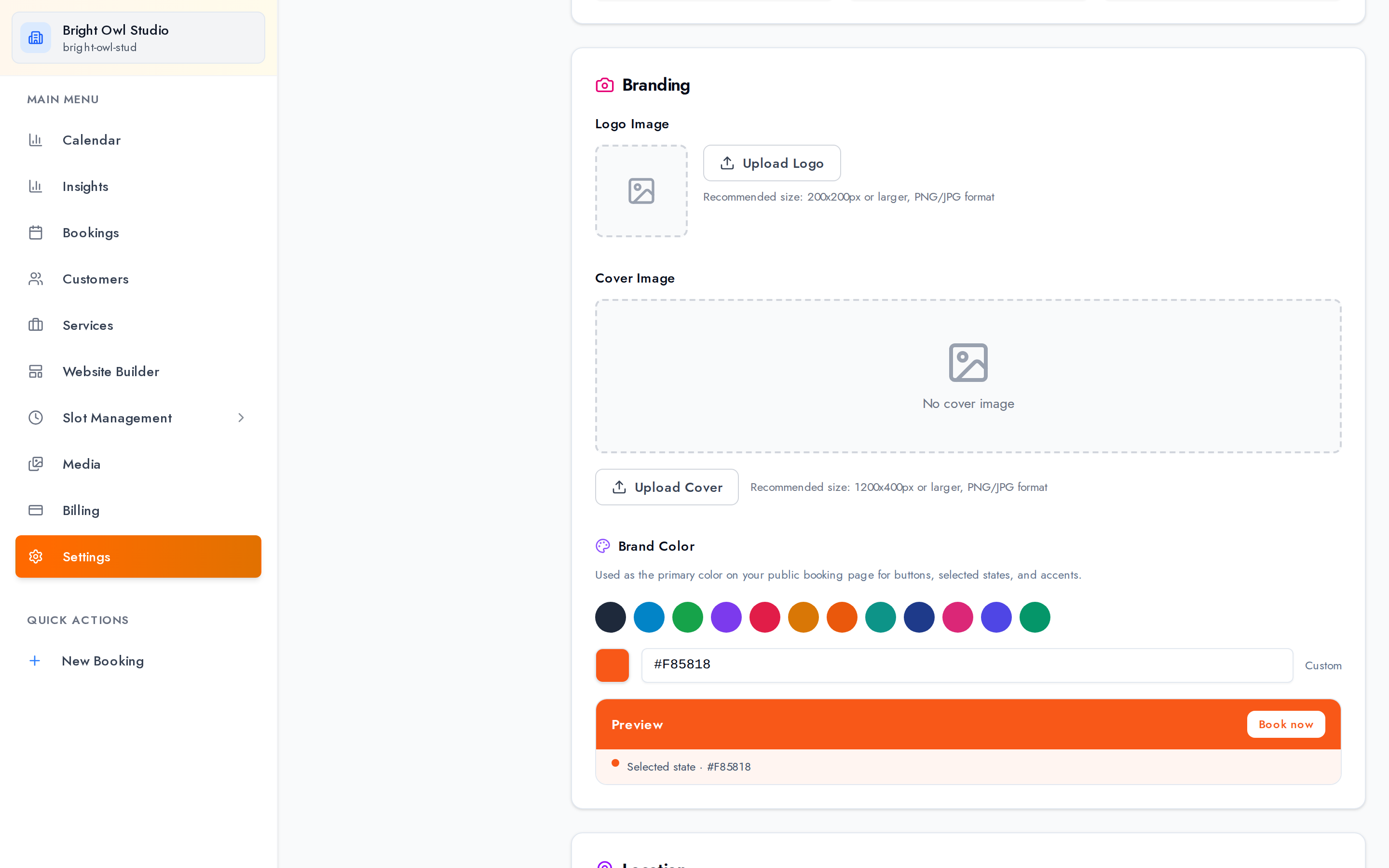Click the Media images icon

click(36, 464)
